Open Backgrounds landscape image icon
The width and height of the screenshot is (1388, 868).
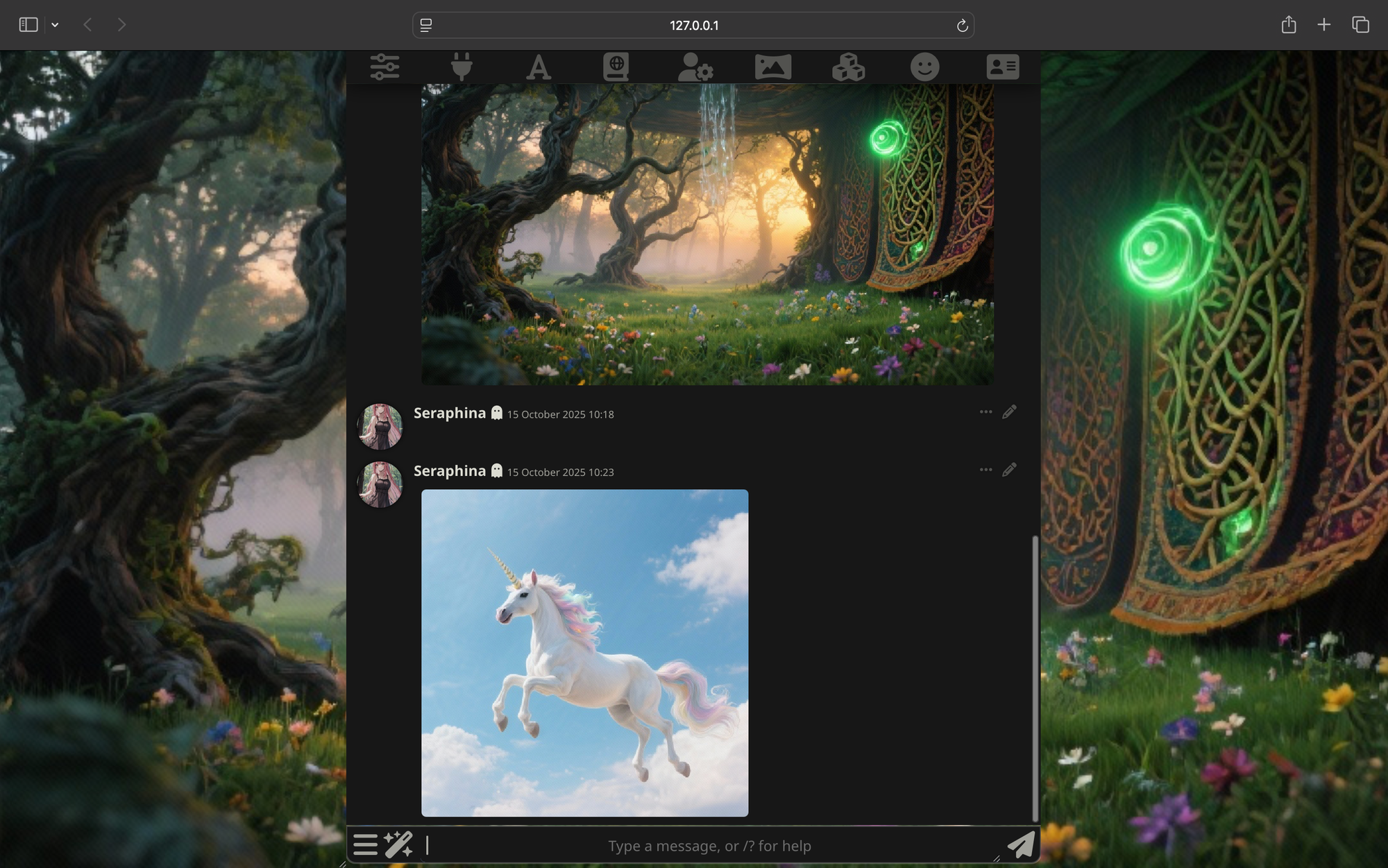click(x=772, y=67)
